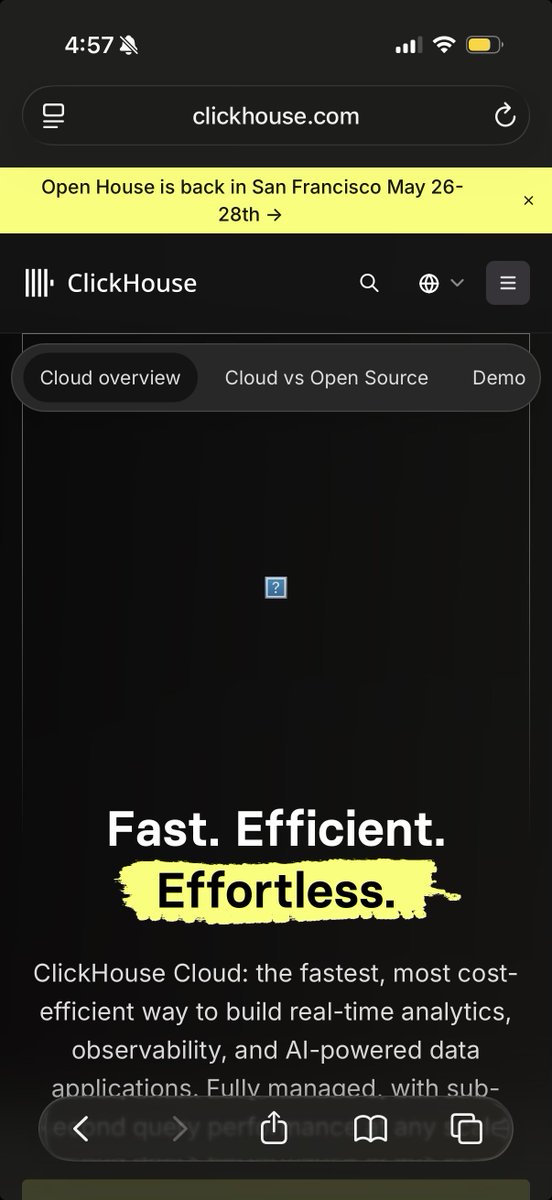
Task: Tap the 4:57 clock in status bar
Action: tap(89, 45)
